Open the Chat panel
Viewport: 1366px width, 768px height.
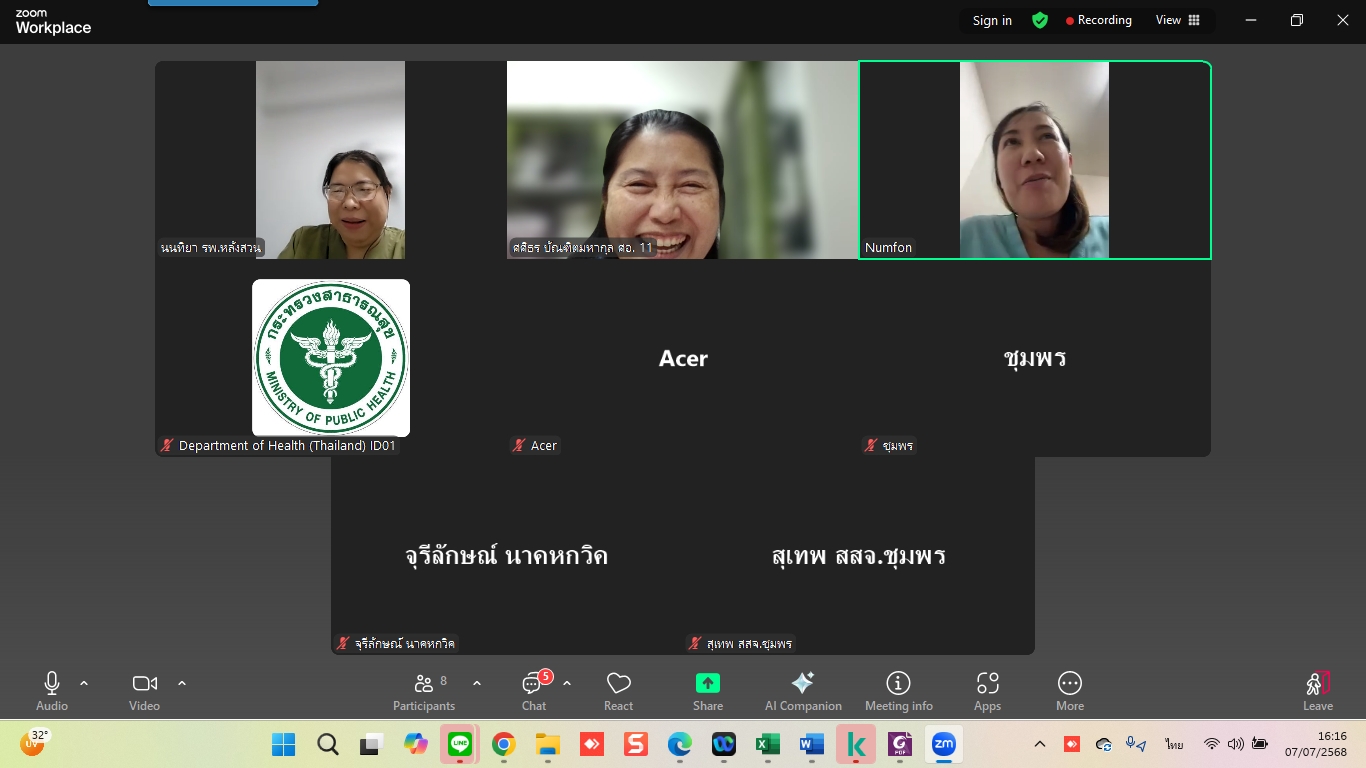click(533, 690)
